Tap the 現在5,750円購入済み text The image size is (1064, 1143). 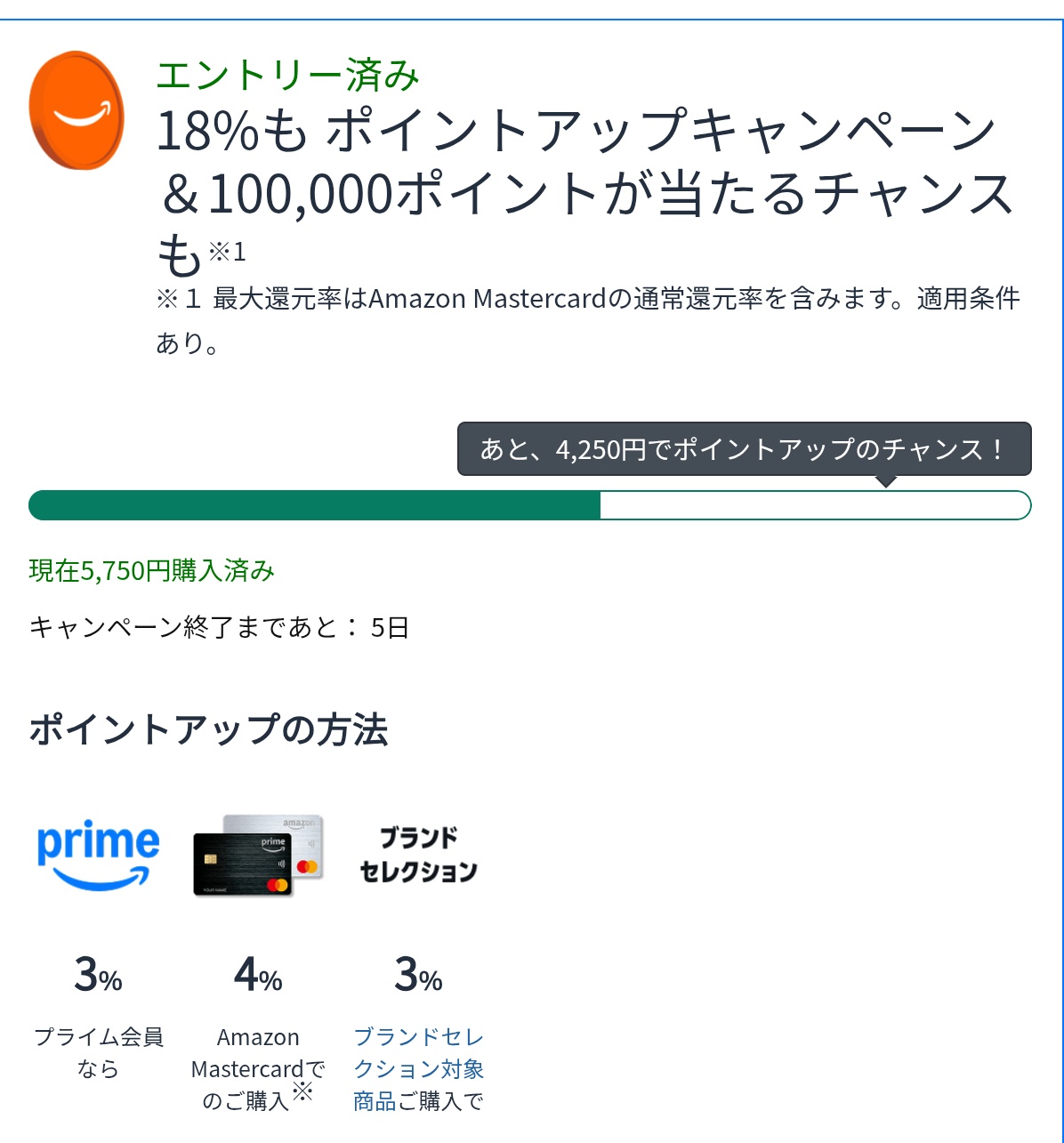point(152,570)
